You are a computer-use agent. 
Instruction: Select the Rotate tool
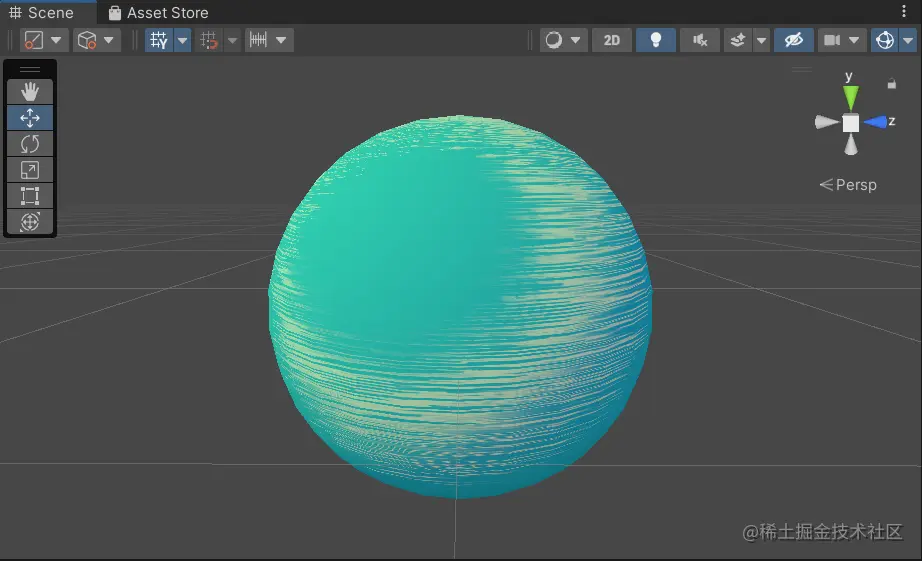coord(30,143)
